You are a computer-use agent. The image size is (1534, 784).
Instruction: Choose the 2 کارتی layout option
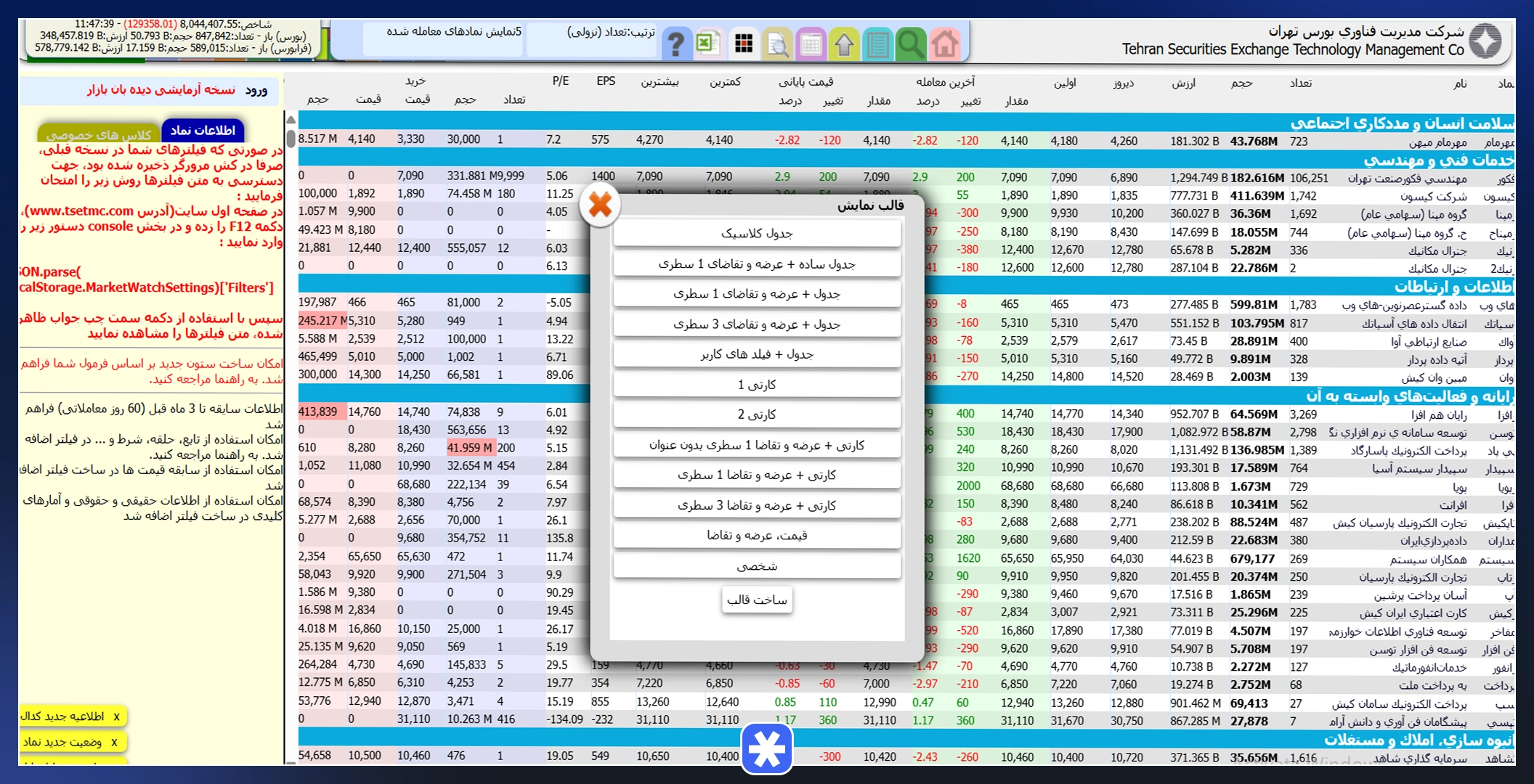pyautogui.click(x=757, y=414)
